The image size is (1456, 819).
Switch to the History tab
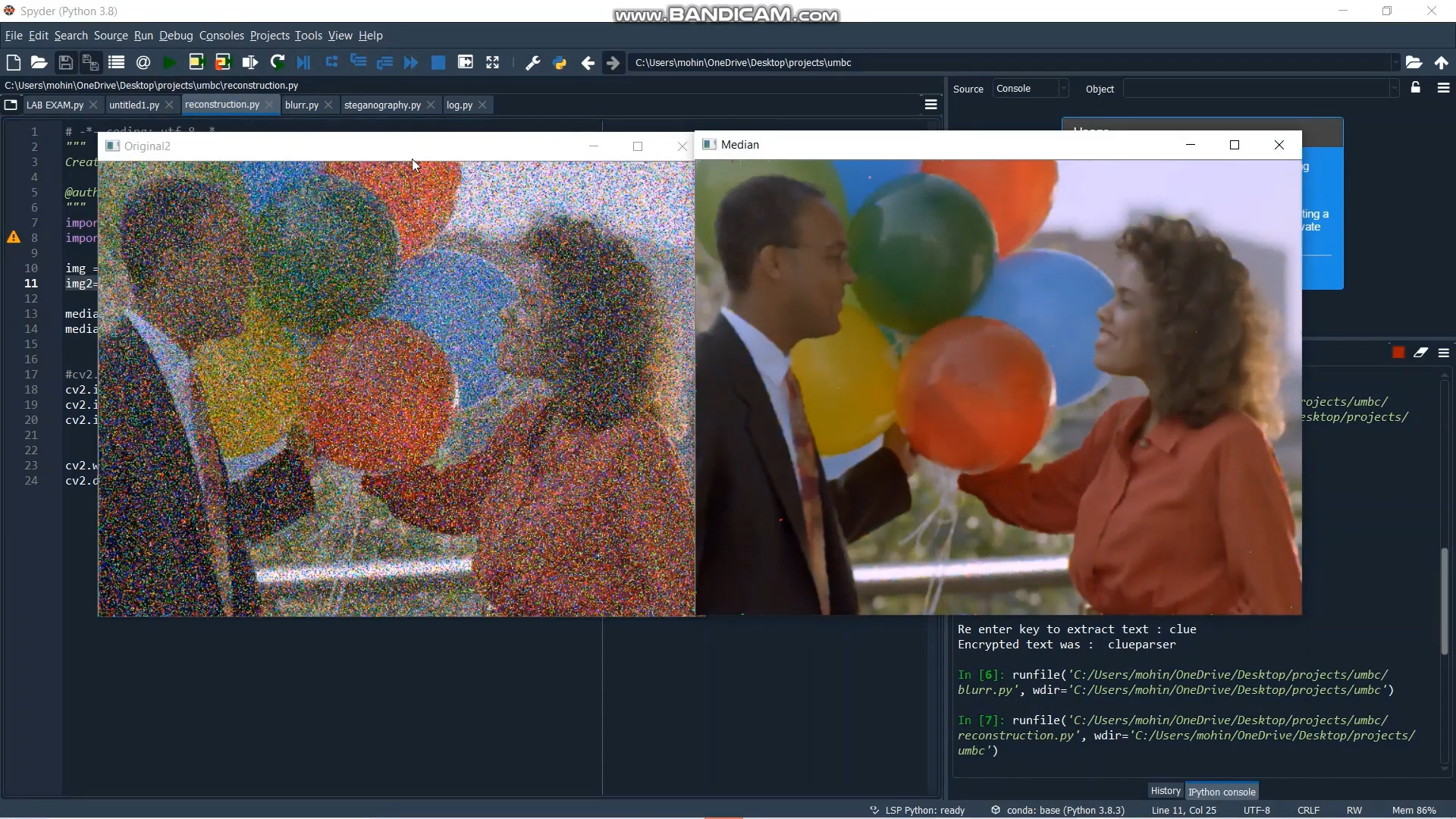click(1165, 791)
